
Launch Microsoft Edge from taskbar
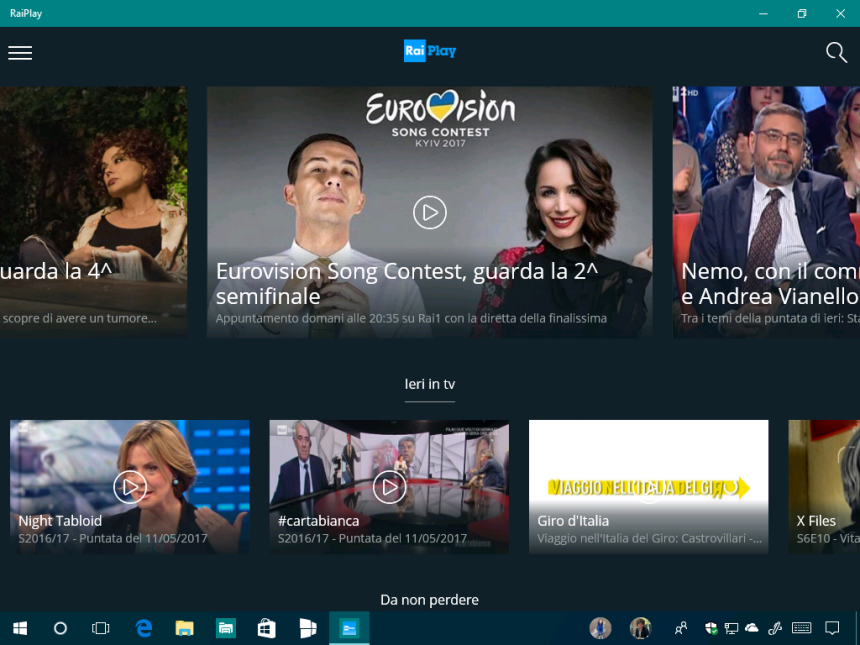coord(144,628)
